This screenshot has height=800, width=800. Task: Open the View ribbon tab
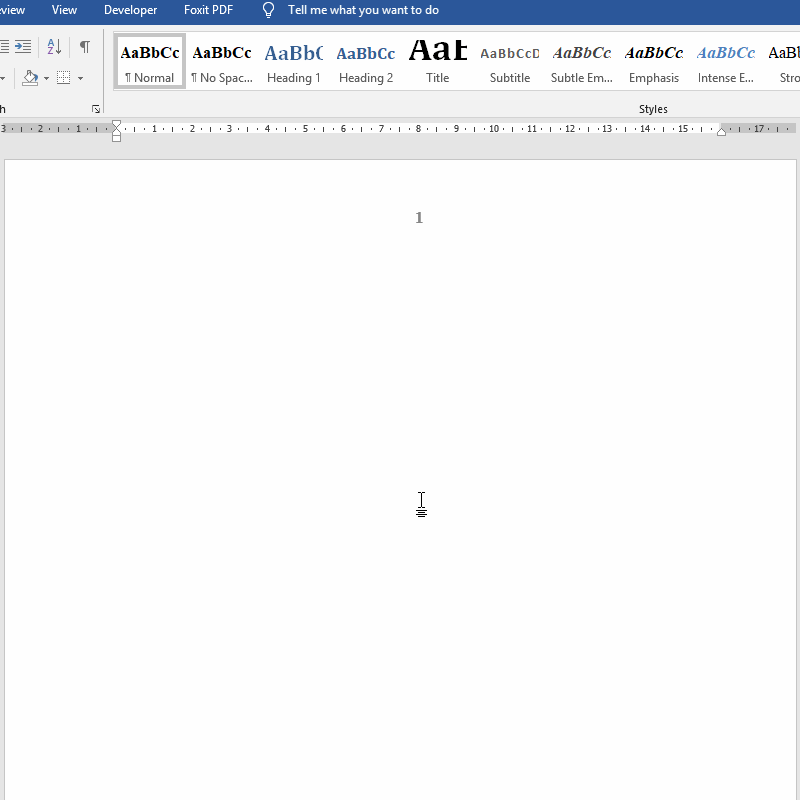click(64, 10)
